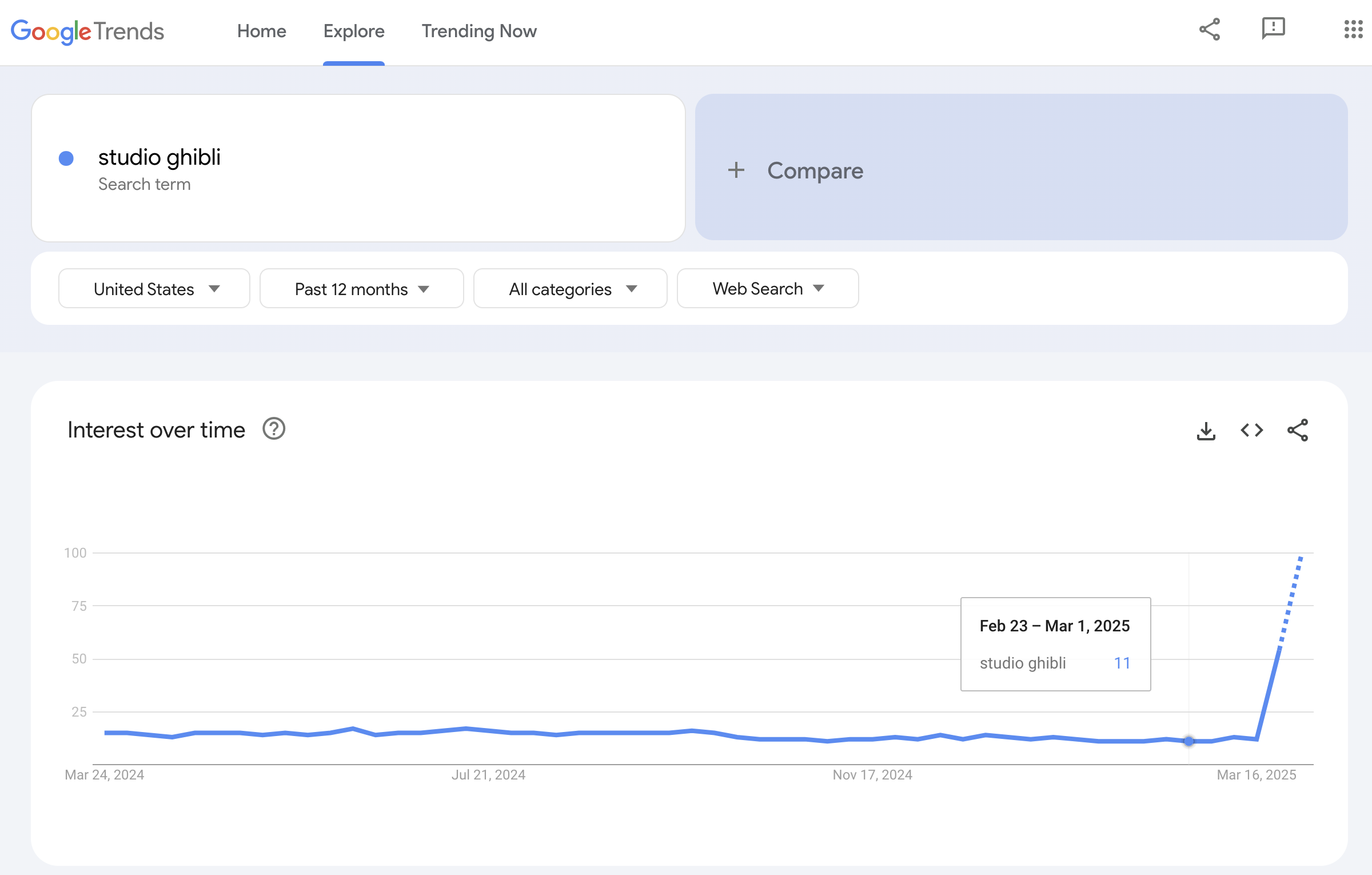This screenshot has width=1372, height=875.
Task: Expand the United States region dropdown
Action: 154,289
